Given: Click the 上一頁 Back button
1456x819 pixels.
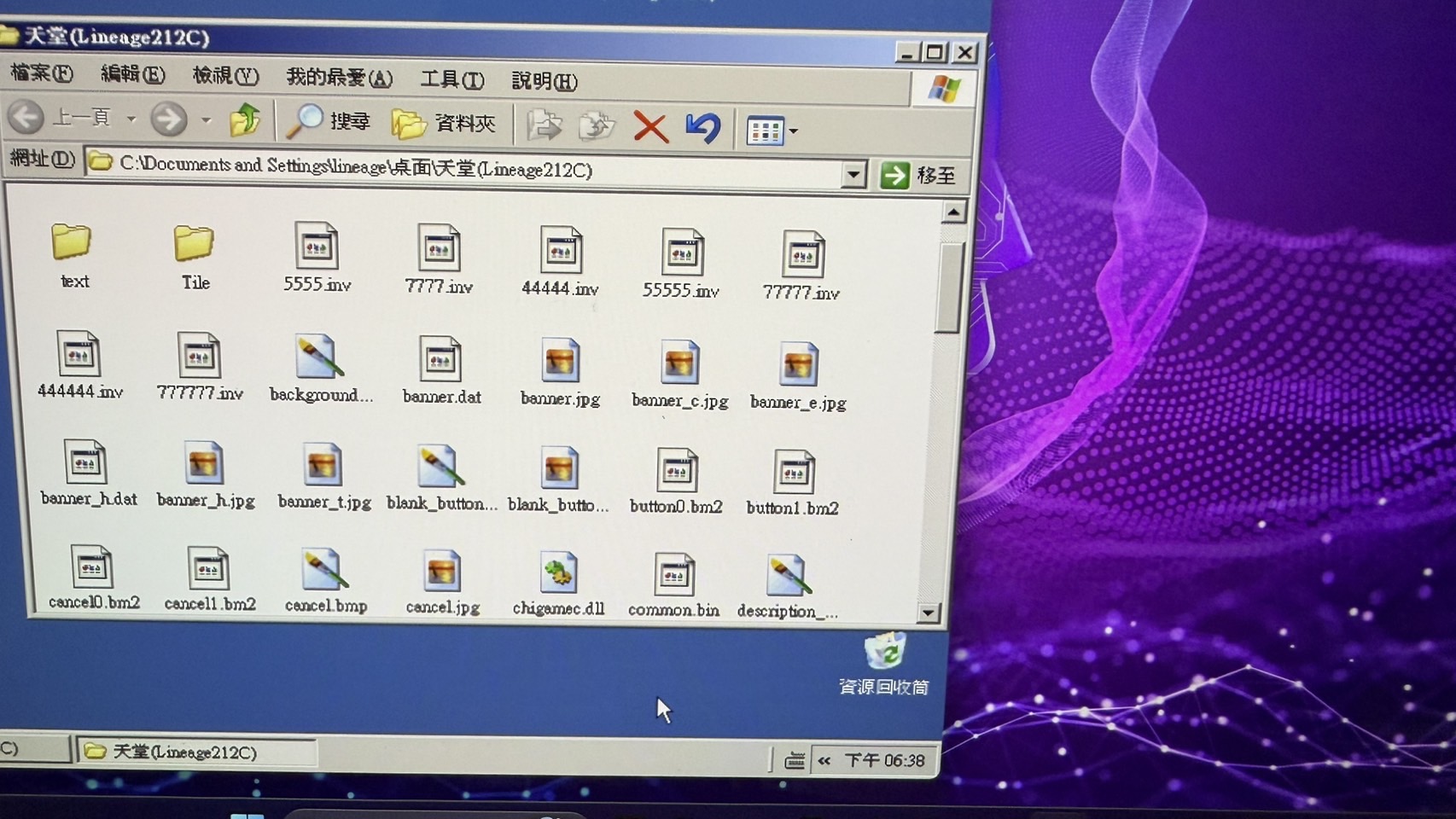Looking at the screenshot, I should point(60,117).
